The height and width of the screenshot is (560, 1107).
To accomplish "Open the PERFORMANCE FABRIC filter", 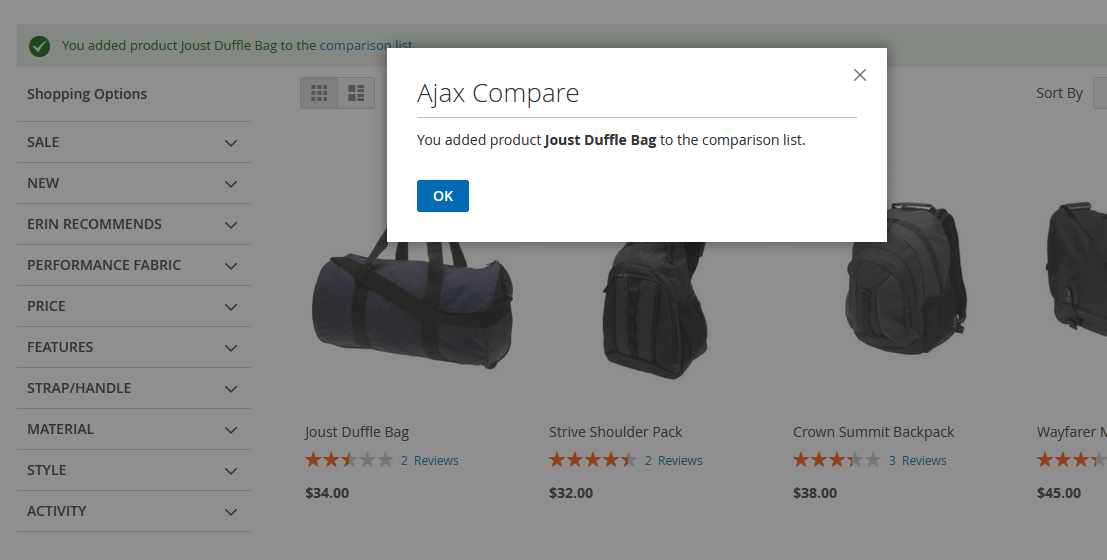I will click(x=231, y=266).
